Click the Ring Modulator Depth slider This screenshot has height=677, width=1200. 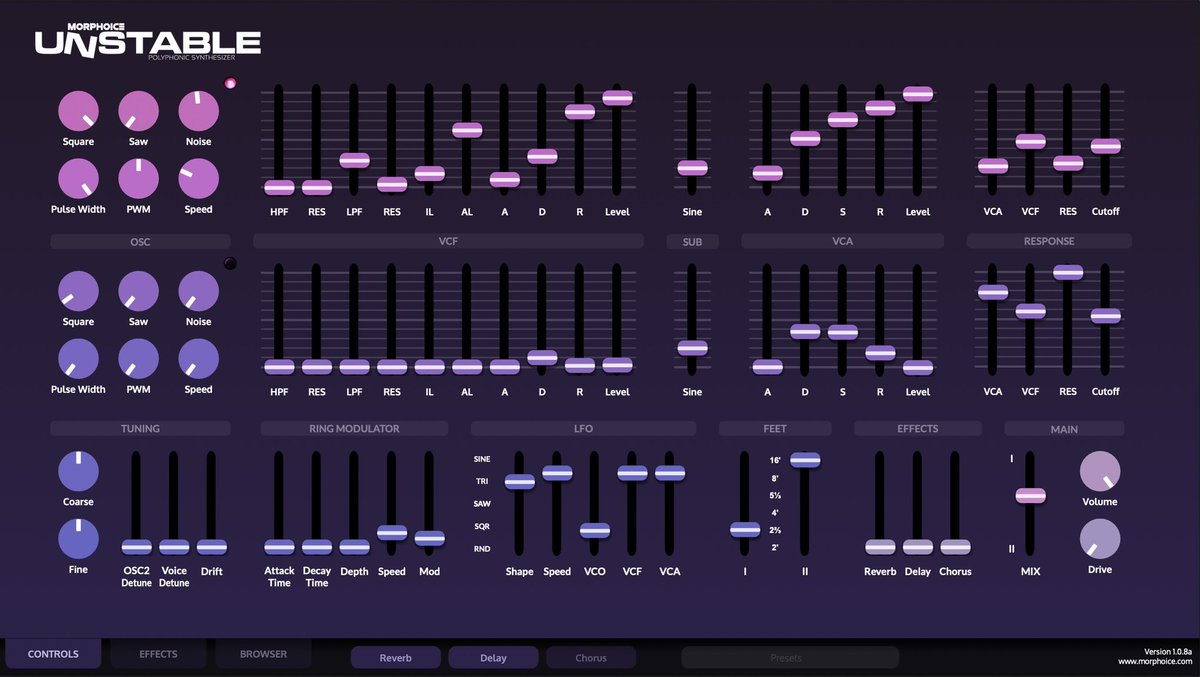click(354, 547)
